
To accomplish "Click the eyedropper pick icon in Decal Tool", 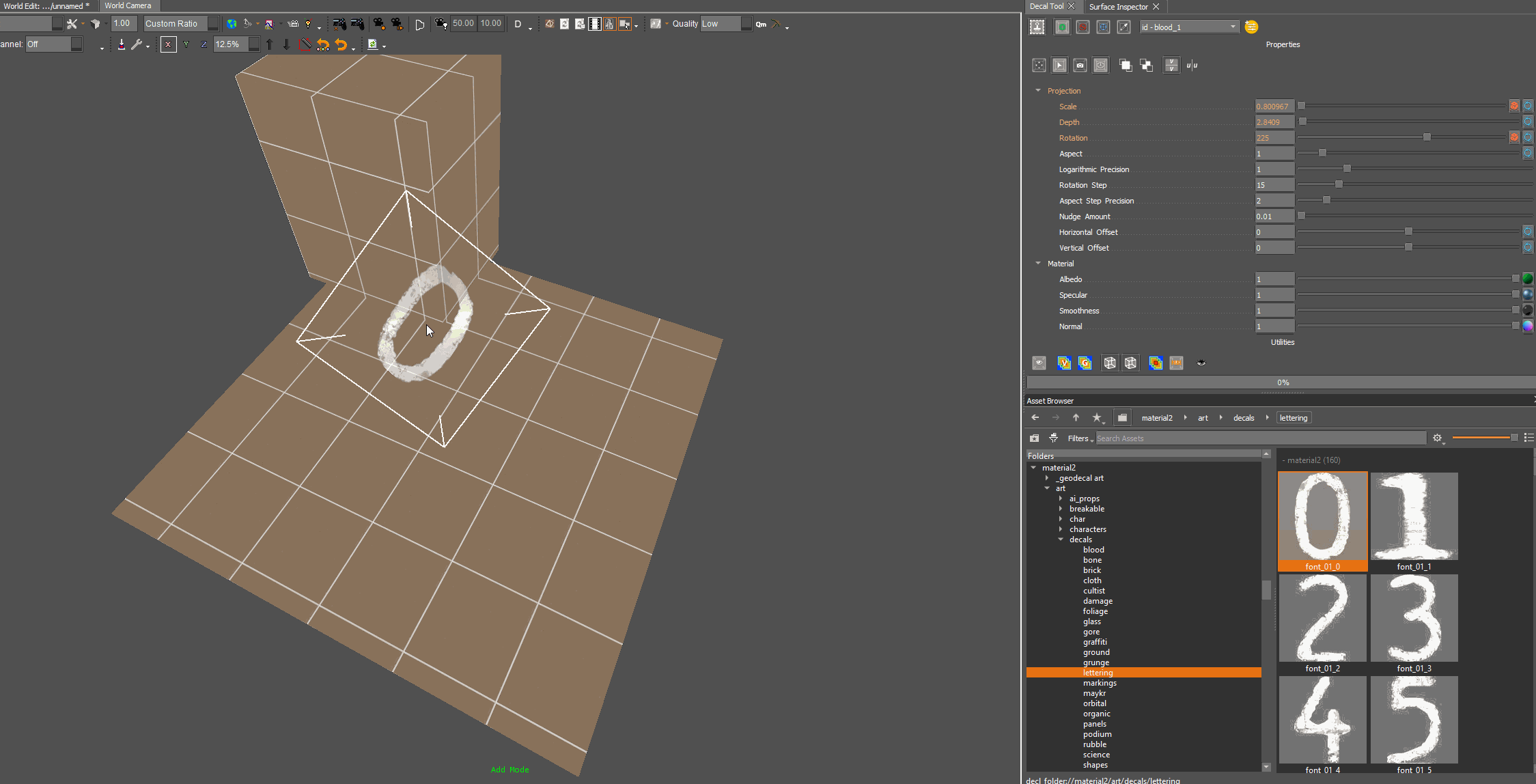I will 1123,27.
